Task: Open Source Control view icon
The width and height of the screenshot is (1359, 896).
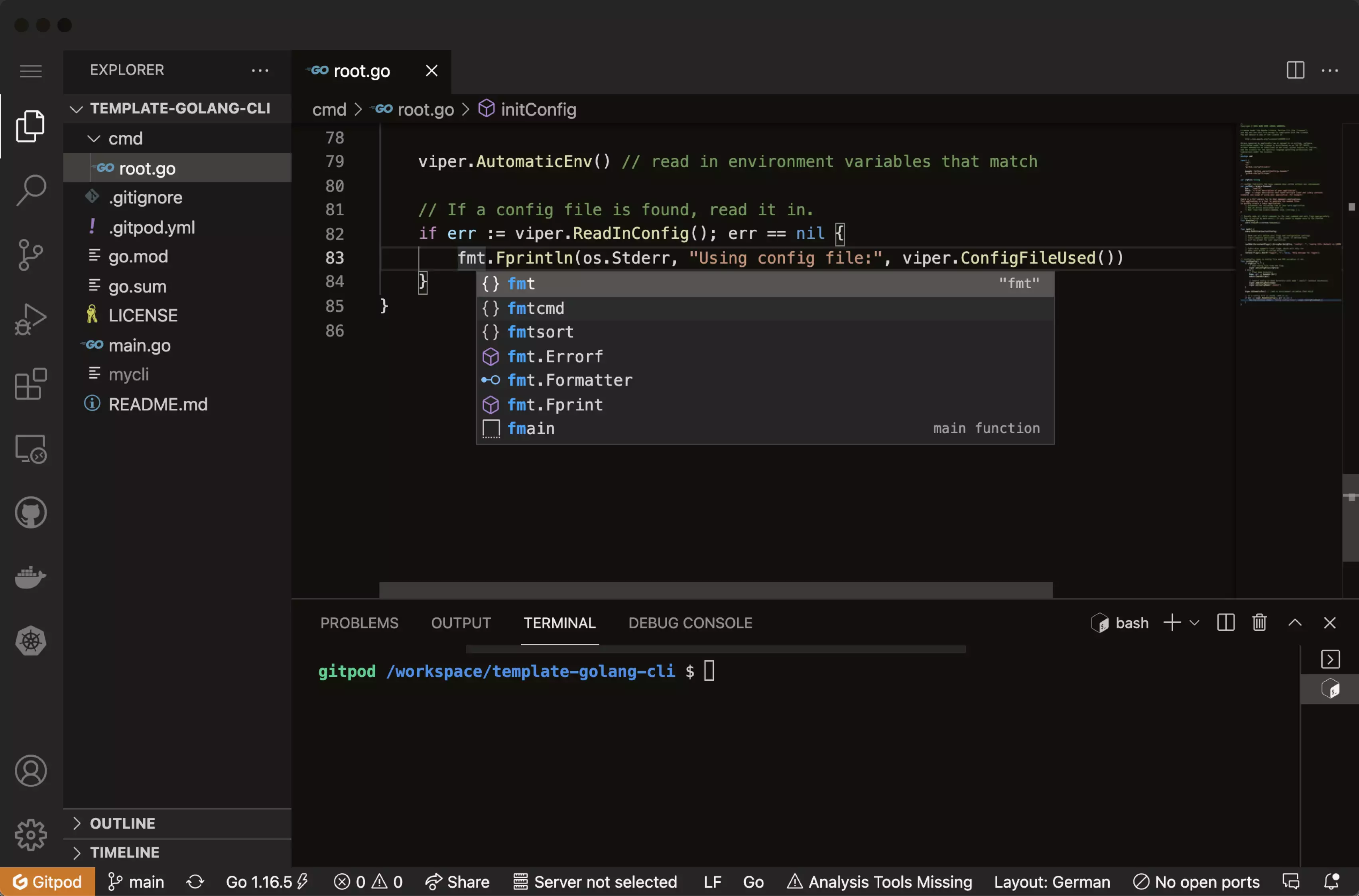Action: 31,254
